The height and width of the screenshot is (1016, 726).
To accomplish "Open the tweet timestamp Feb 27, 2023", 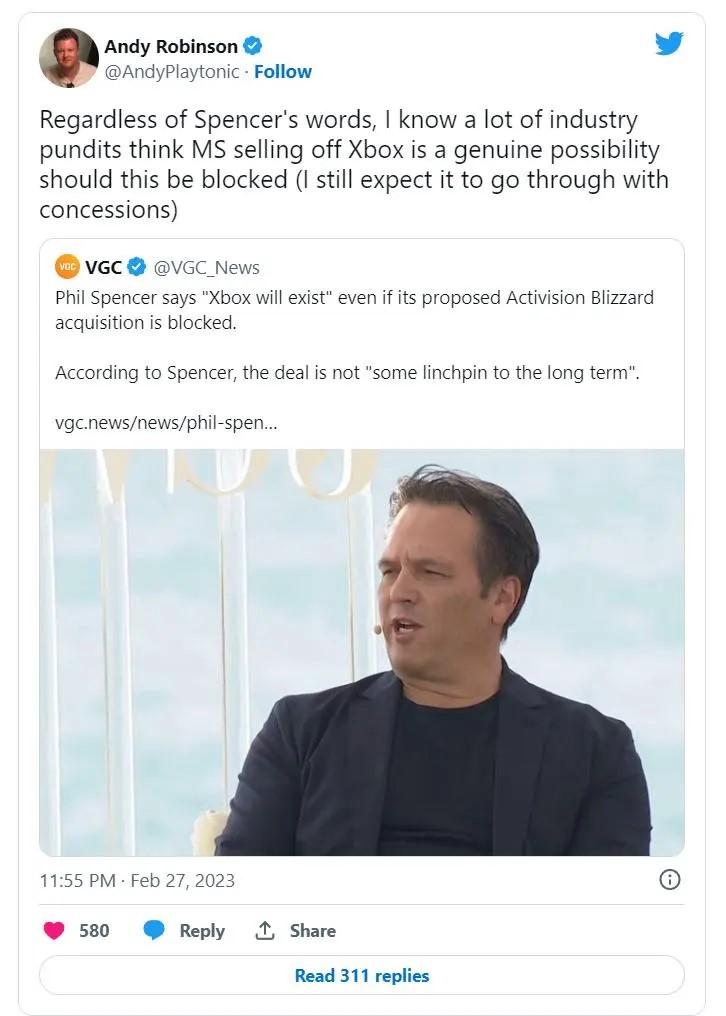I will point(137,880).
